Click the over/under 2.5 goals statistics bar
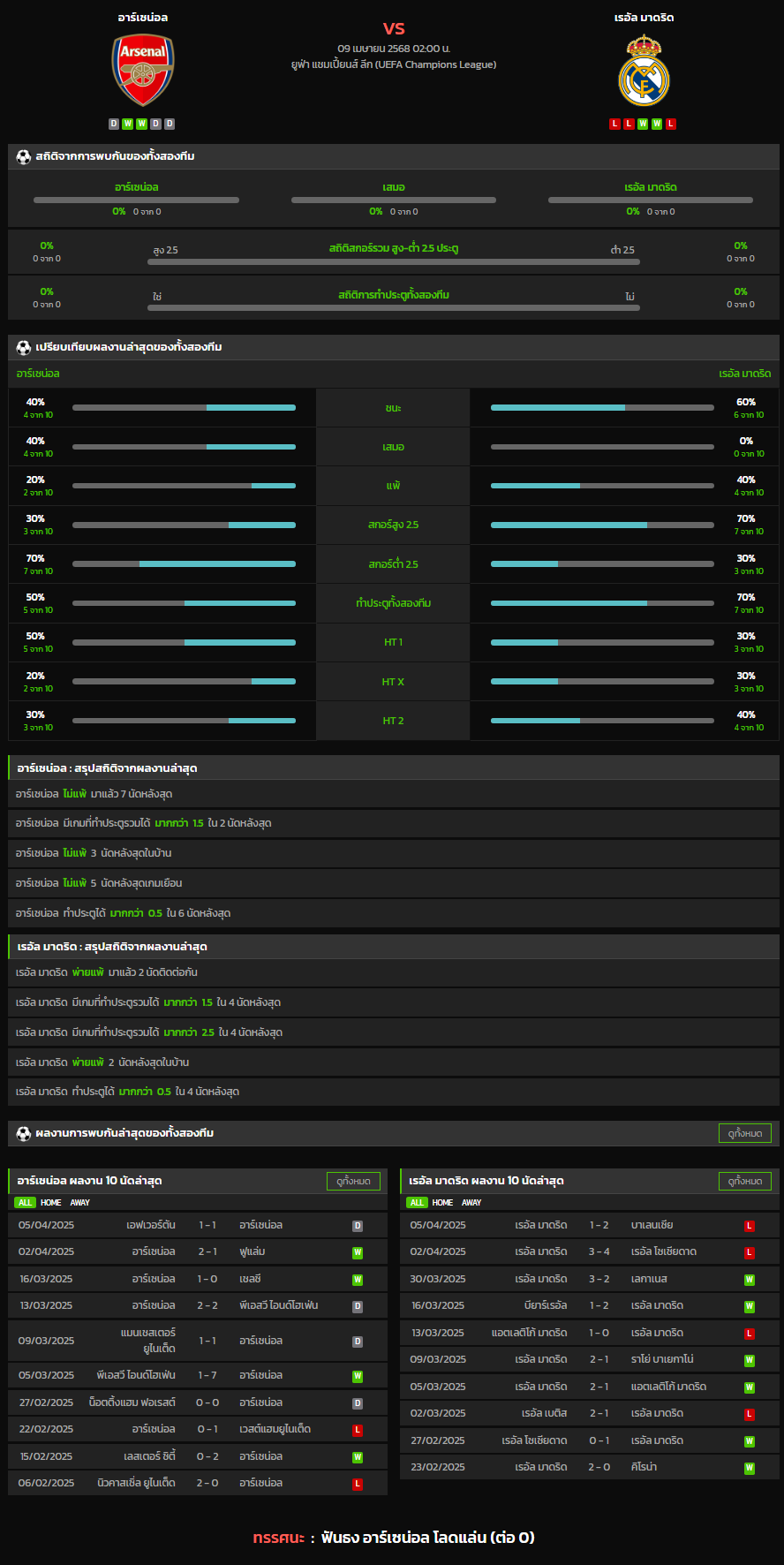 (x=394, y=262)
